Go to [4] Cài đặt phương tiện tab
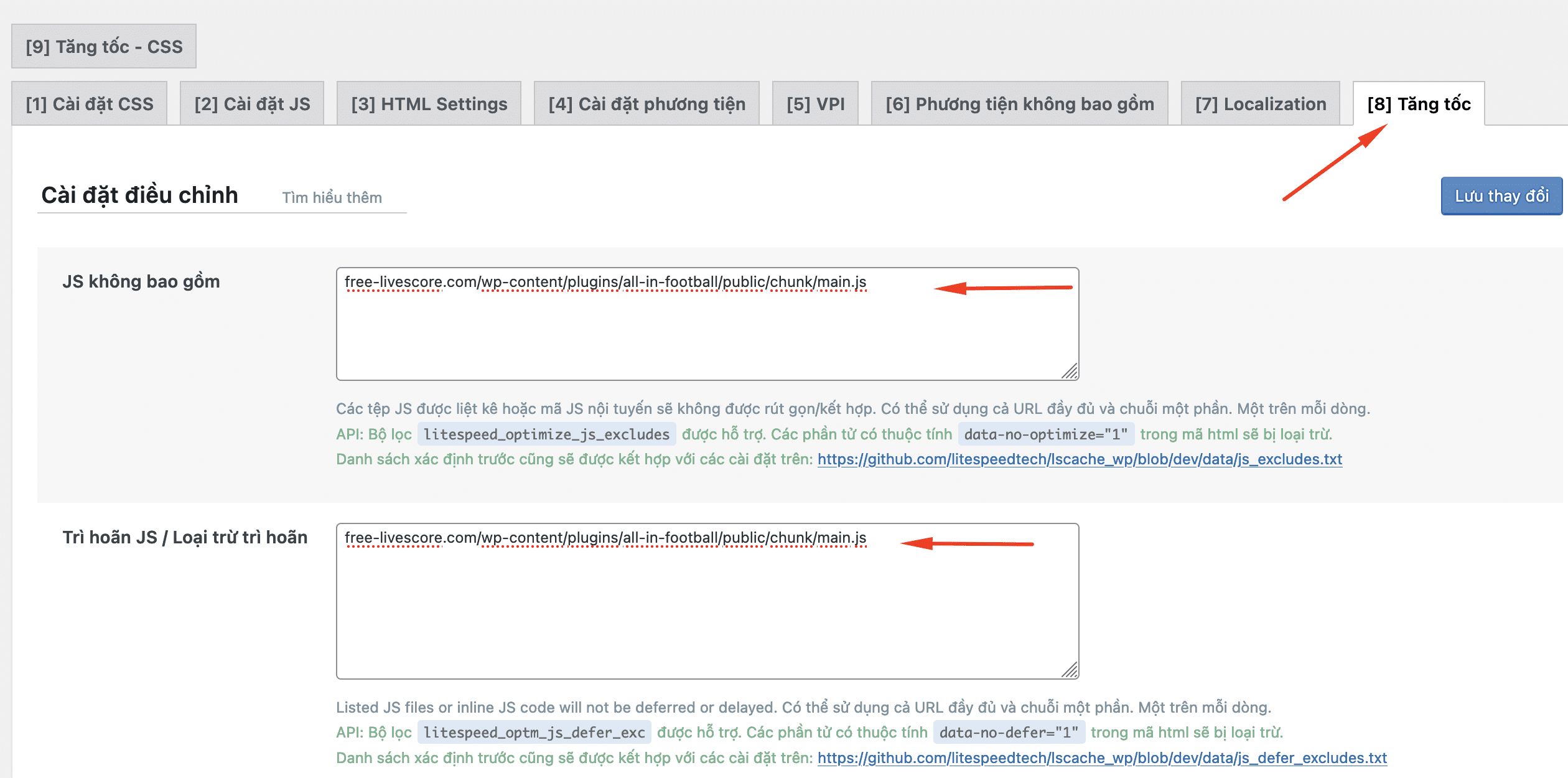The height and width of the screenshot is (778, 1568). coord(646,104)
